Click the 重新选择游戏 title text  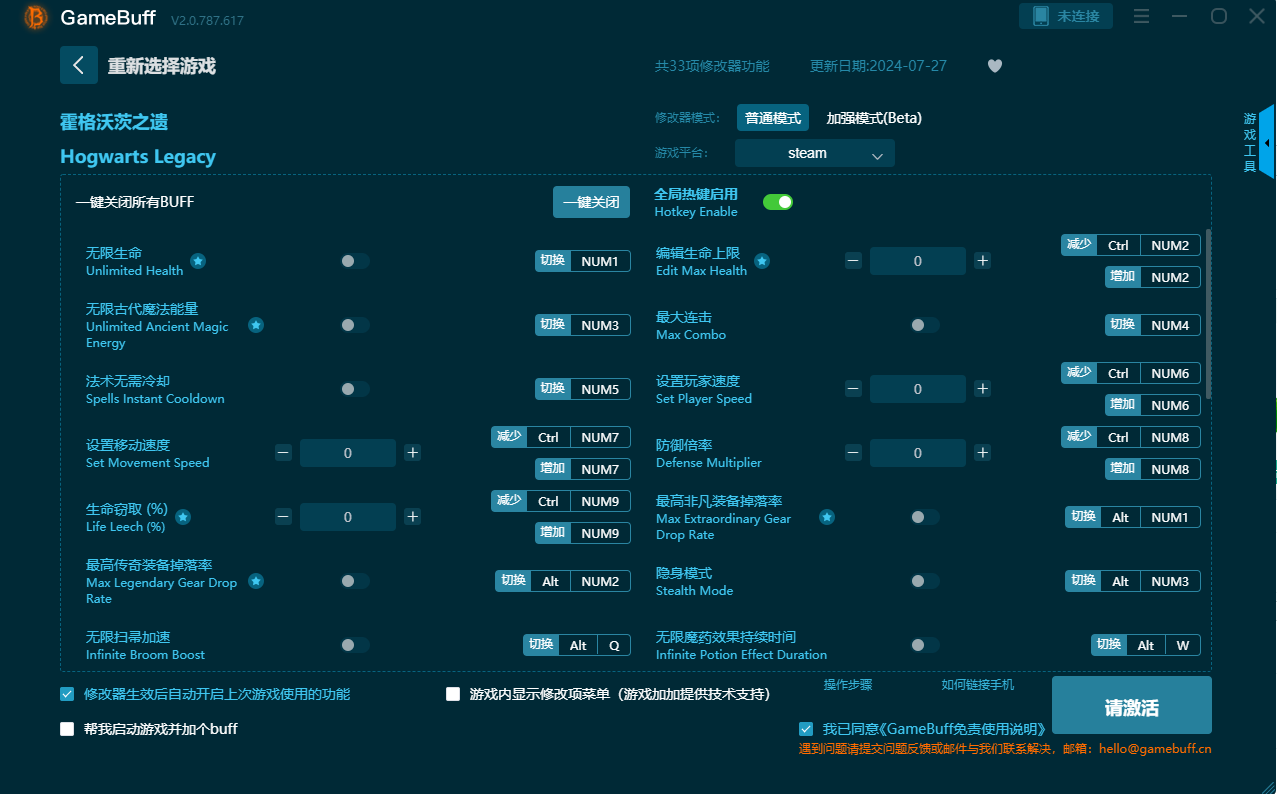(x=162, y=66)
